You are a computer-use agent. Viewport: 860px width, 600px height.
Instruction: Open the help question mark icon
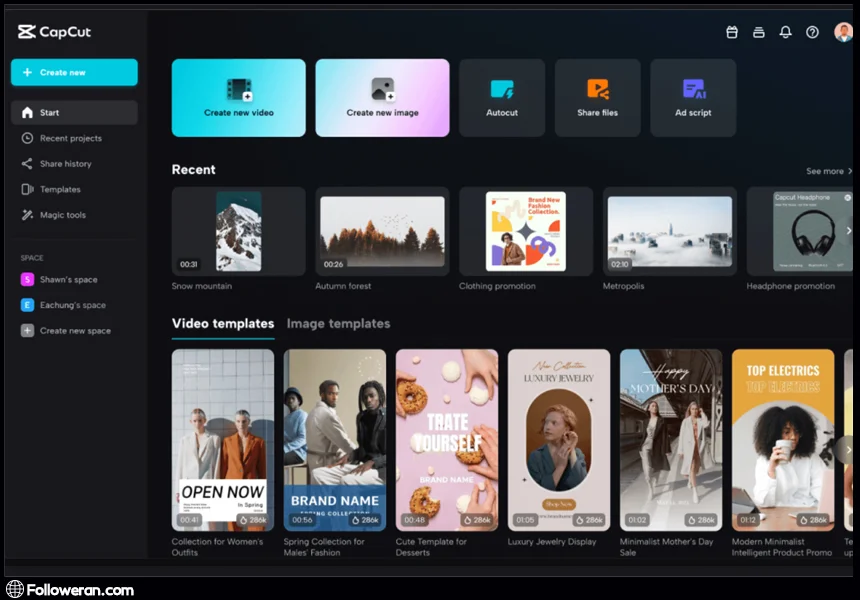click(812, 32)
